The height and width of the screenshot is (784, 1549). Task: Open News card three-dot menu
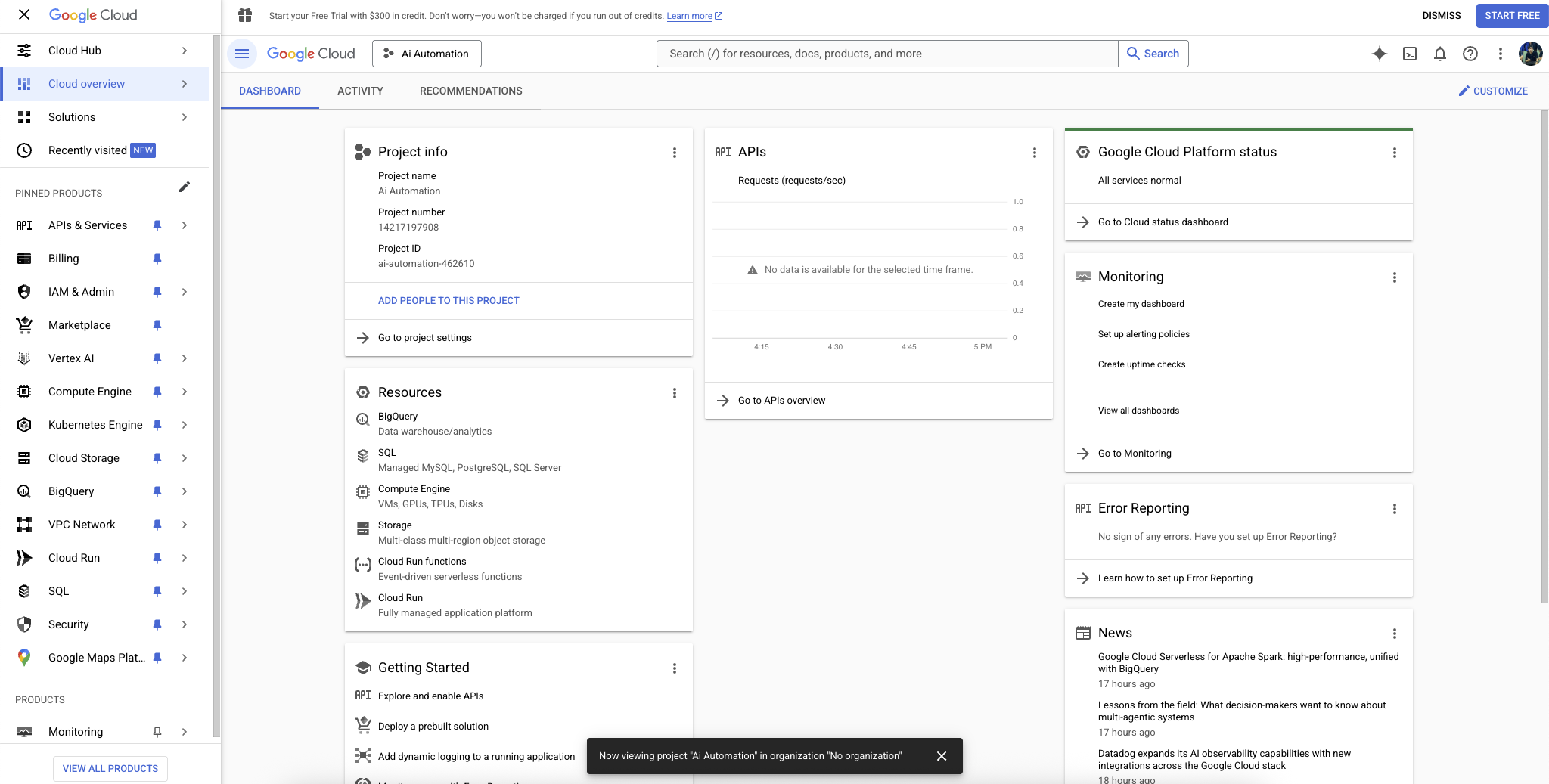click(1395, 634)
